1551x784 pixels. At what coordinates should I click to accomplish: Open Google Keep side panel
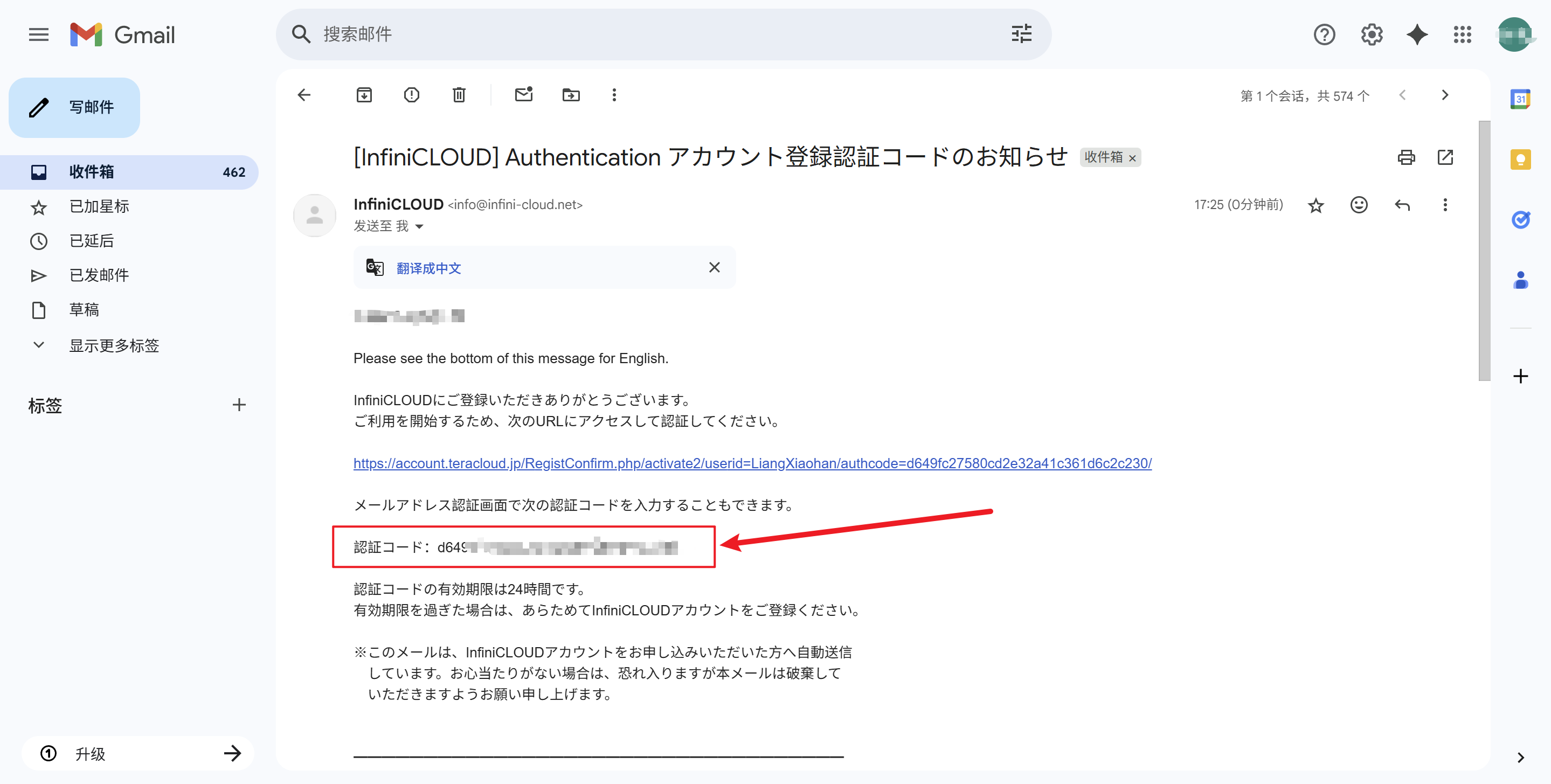pyautogui.click(x=1521, y=159)
